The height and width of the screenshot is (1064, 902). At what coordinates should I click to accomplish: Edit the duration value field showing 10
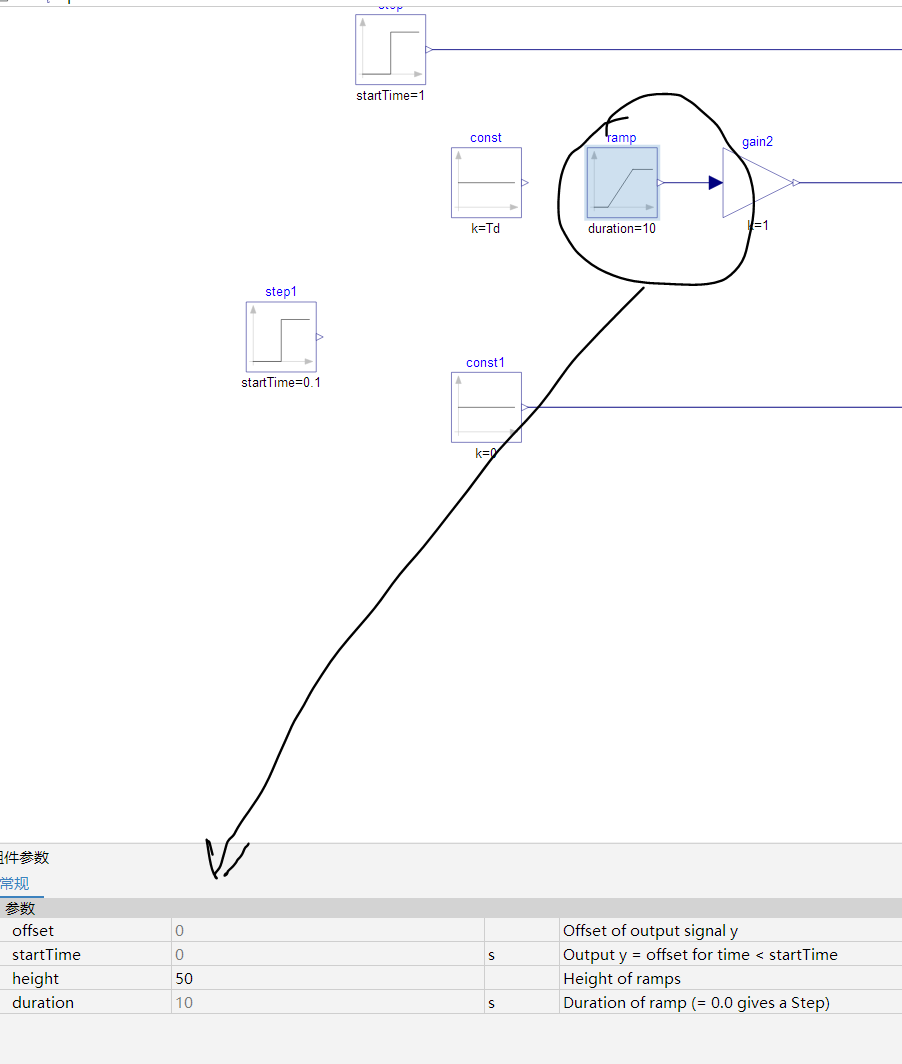(328, 1002)
